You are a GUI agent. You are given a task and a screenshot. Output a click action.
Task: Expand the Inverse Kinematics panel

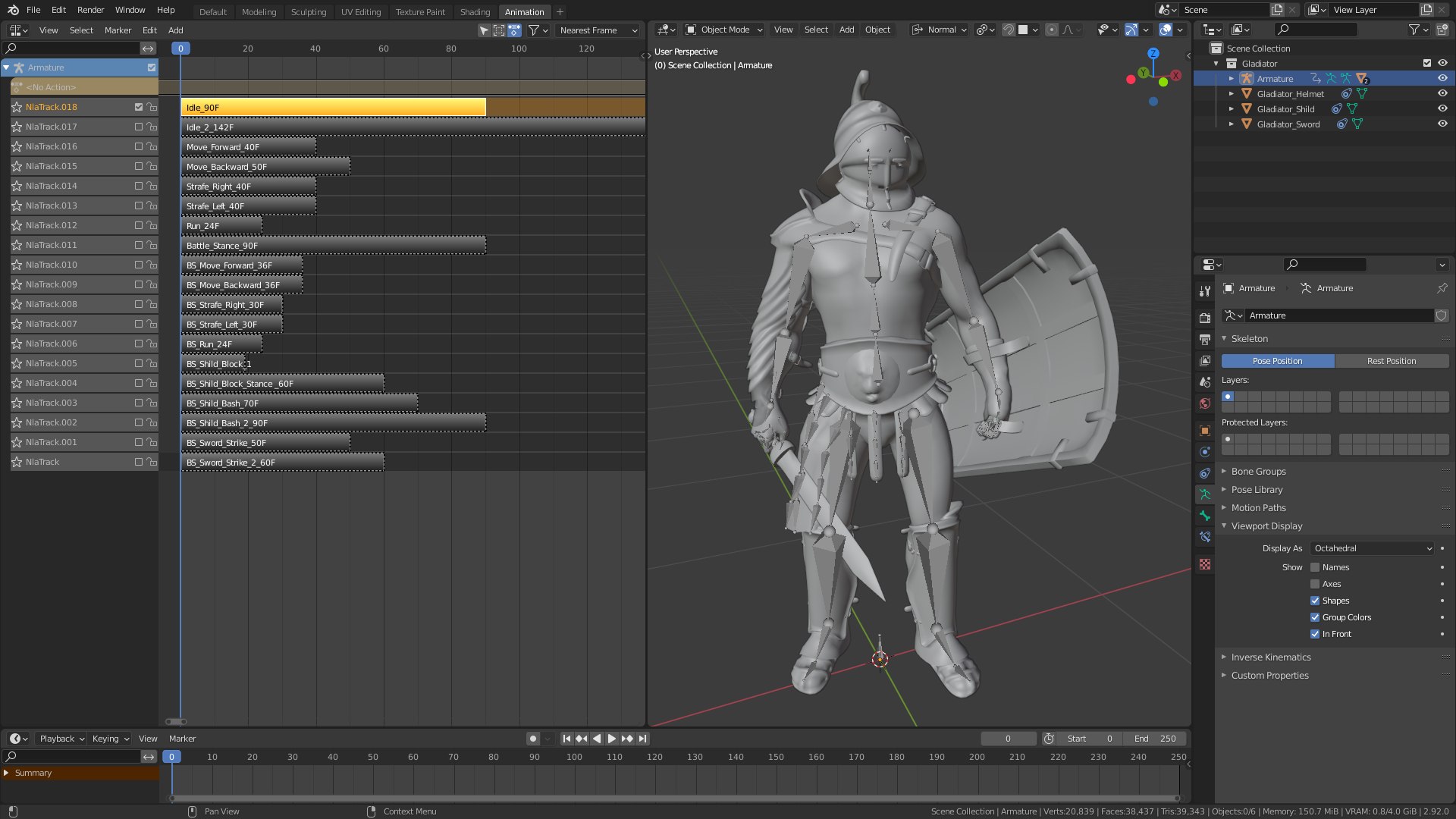1271,657
